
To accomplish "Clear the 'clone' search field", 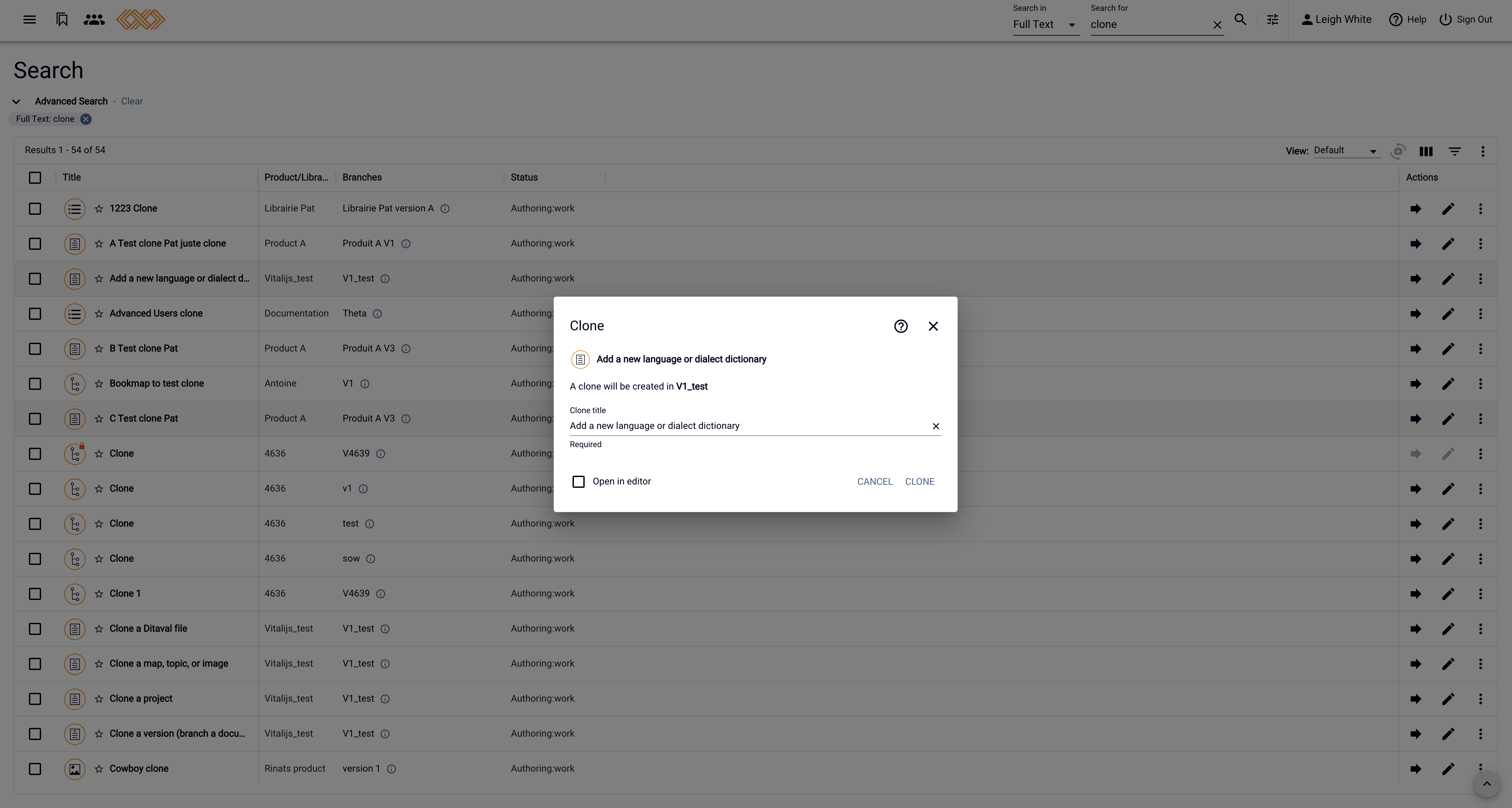I will (1217, 25).
